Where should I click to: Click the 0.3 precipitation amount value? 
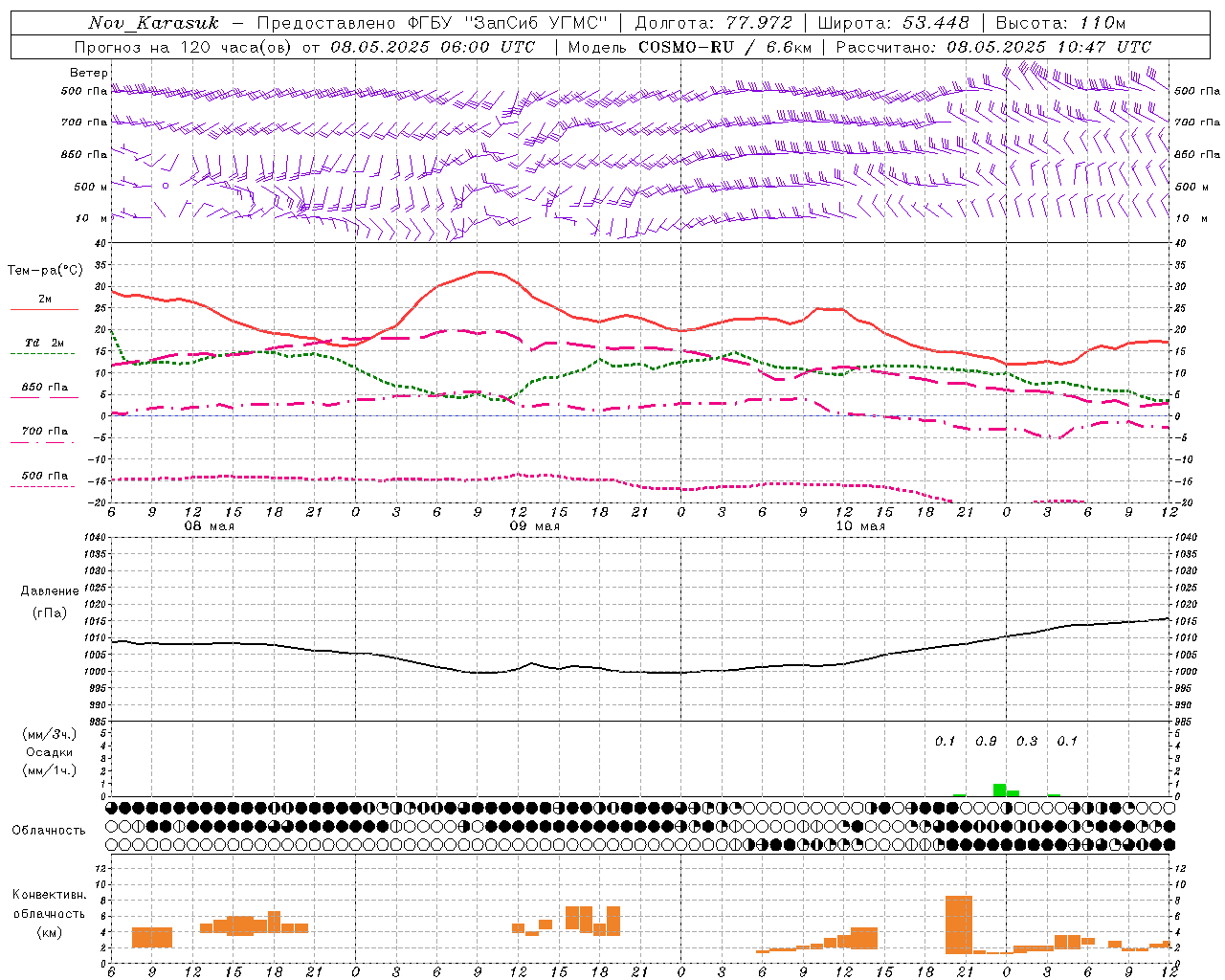[x=1027, y=742]
